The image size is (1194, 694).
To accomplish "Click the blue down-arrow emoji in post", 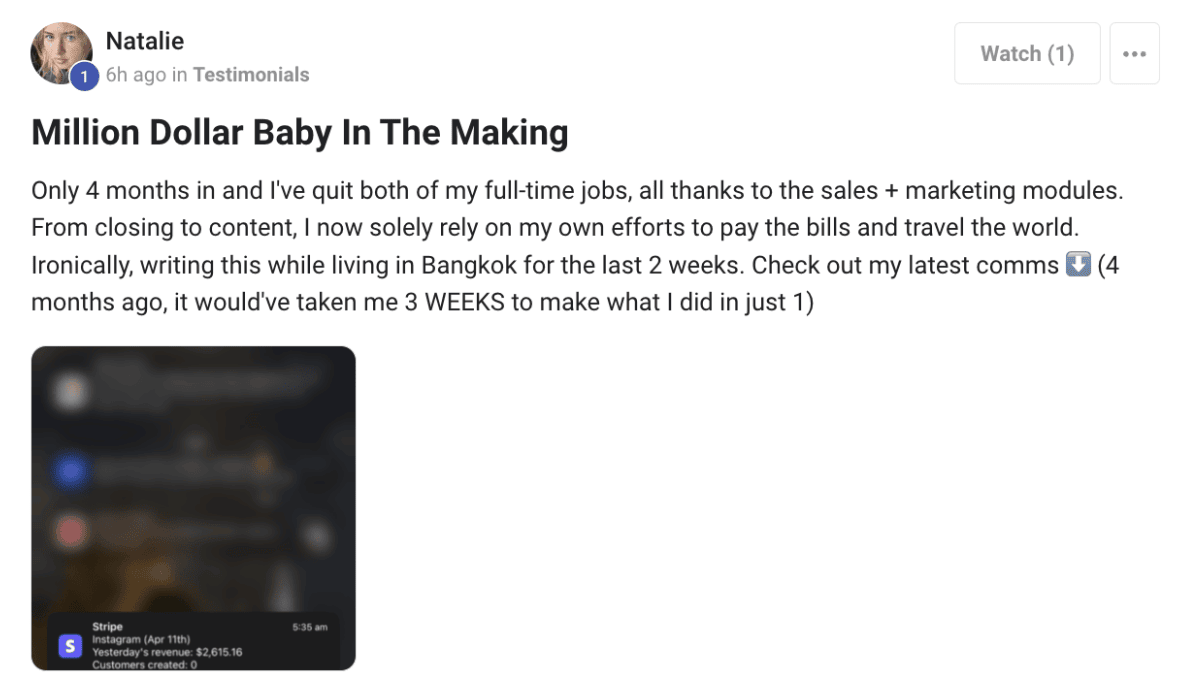I will (x=1077, y=265).
